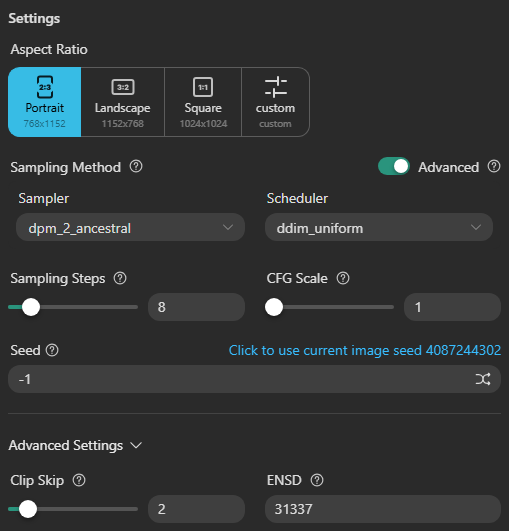Screen dimensions: 509x531
Task: Click the CFG Scale slider handle
Action: [274, 307]
